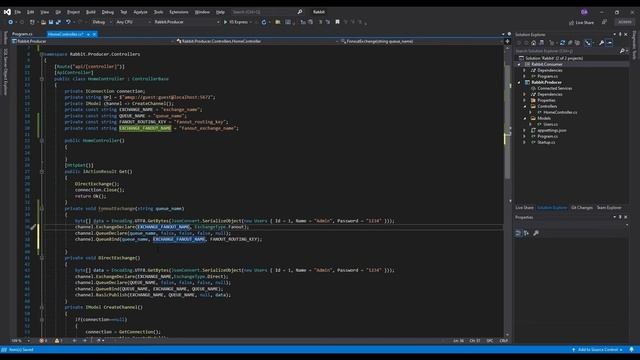This screenshot has width=640, height=360.
Task: Click the bookmark icon in toolbar
Action: [x=337, y=22]
